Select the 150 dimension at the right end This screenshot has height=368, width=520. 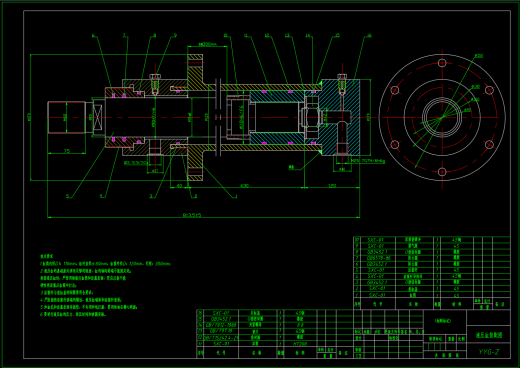(x=332, y=185)
